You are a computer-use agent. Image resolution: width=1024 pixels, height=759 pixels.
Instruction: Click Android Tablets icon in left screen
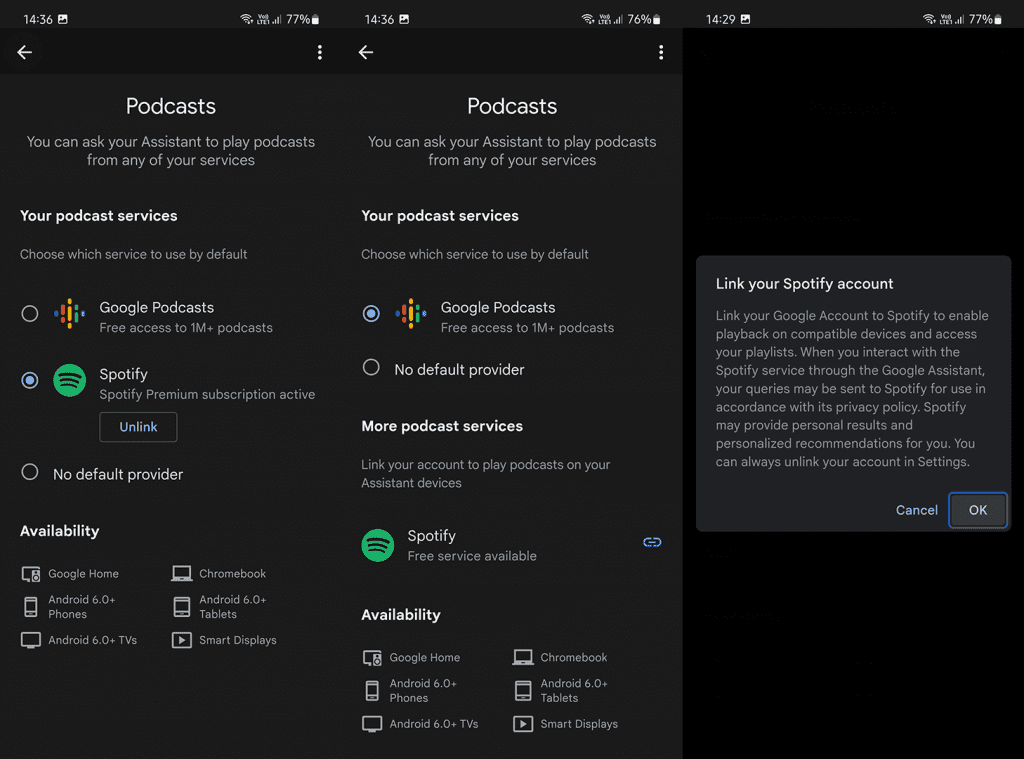pos(182,607)
